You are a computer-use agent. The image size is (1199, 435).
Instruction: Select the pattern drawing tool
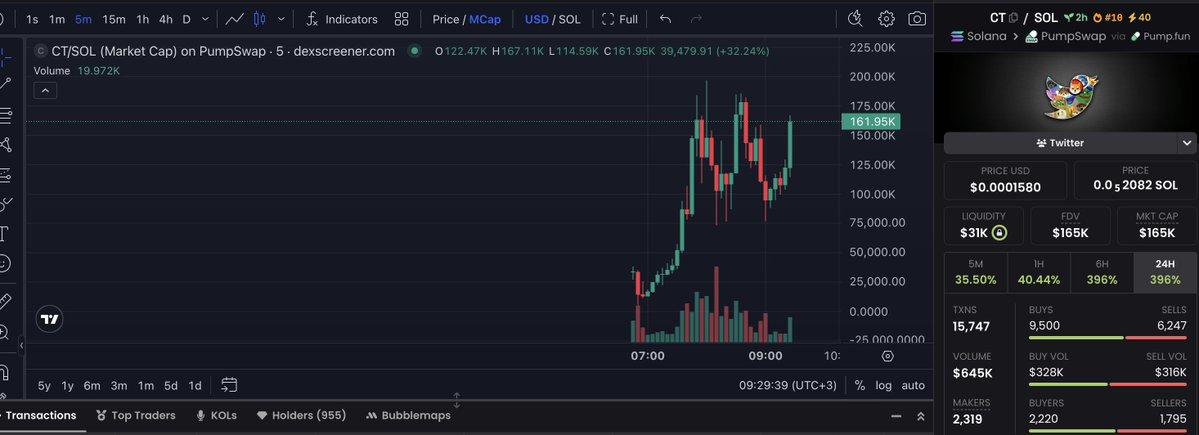click(x=5, y=144)
